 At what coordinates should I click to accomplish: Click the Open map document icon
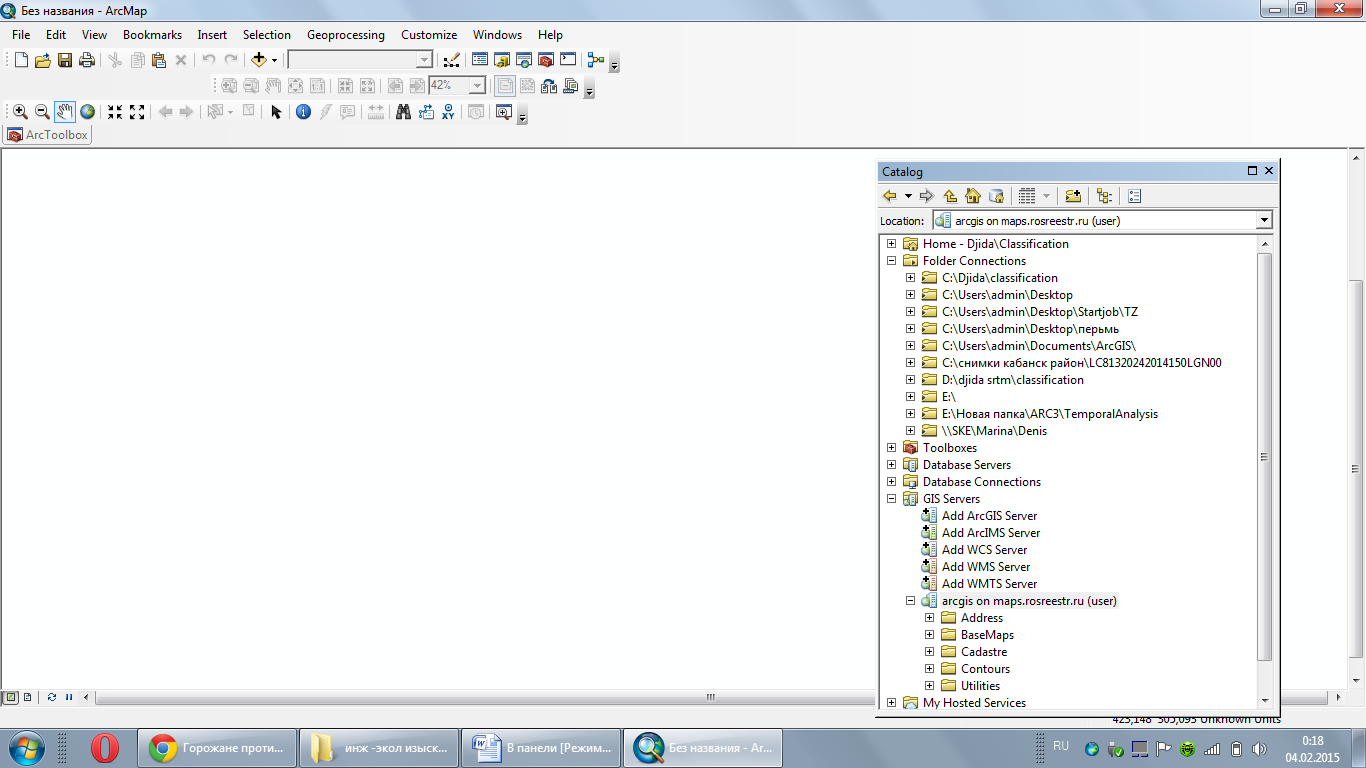click(43, 60)
